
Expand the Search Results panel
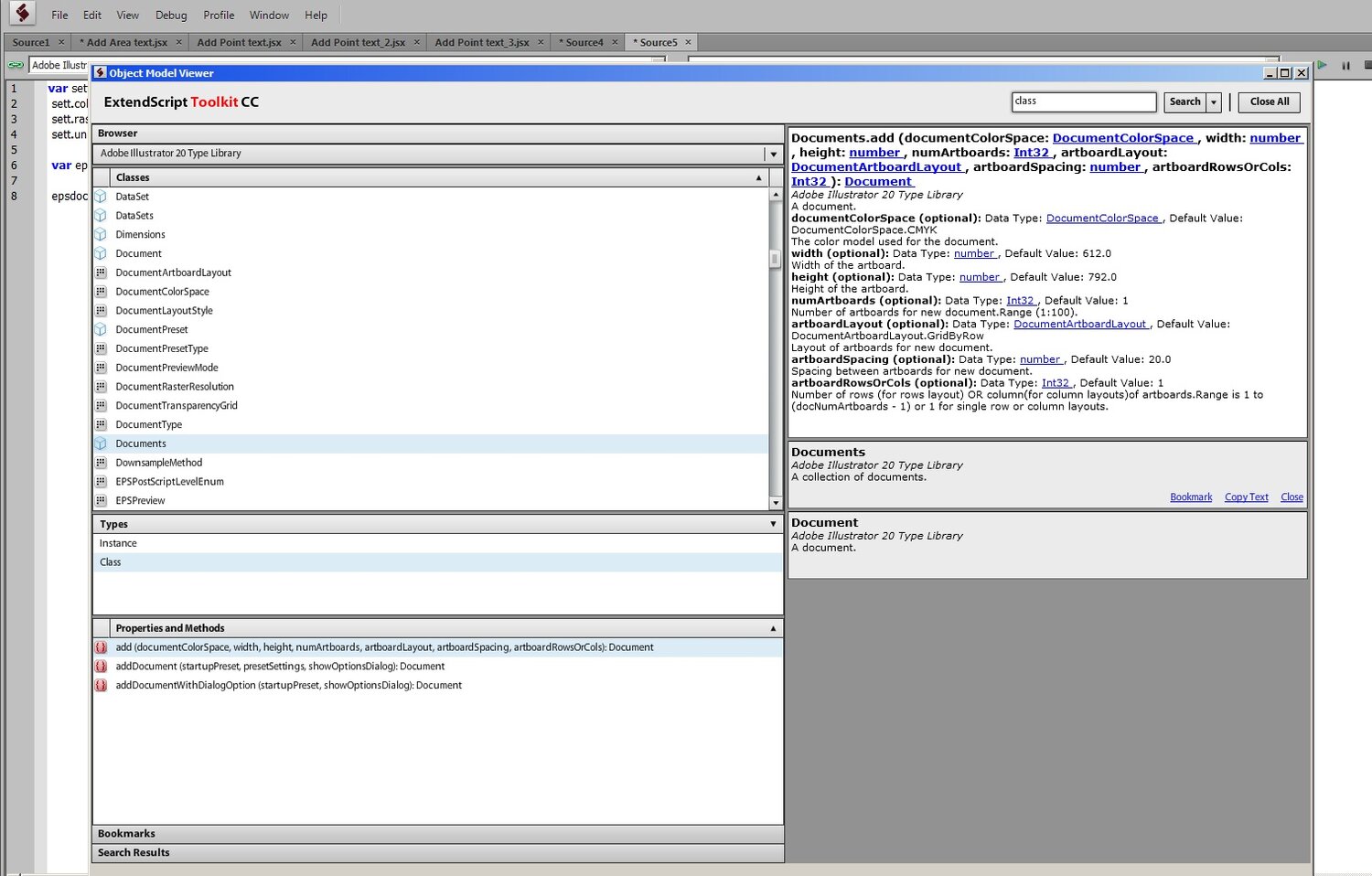click(x=438, y=853)
